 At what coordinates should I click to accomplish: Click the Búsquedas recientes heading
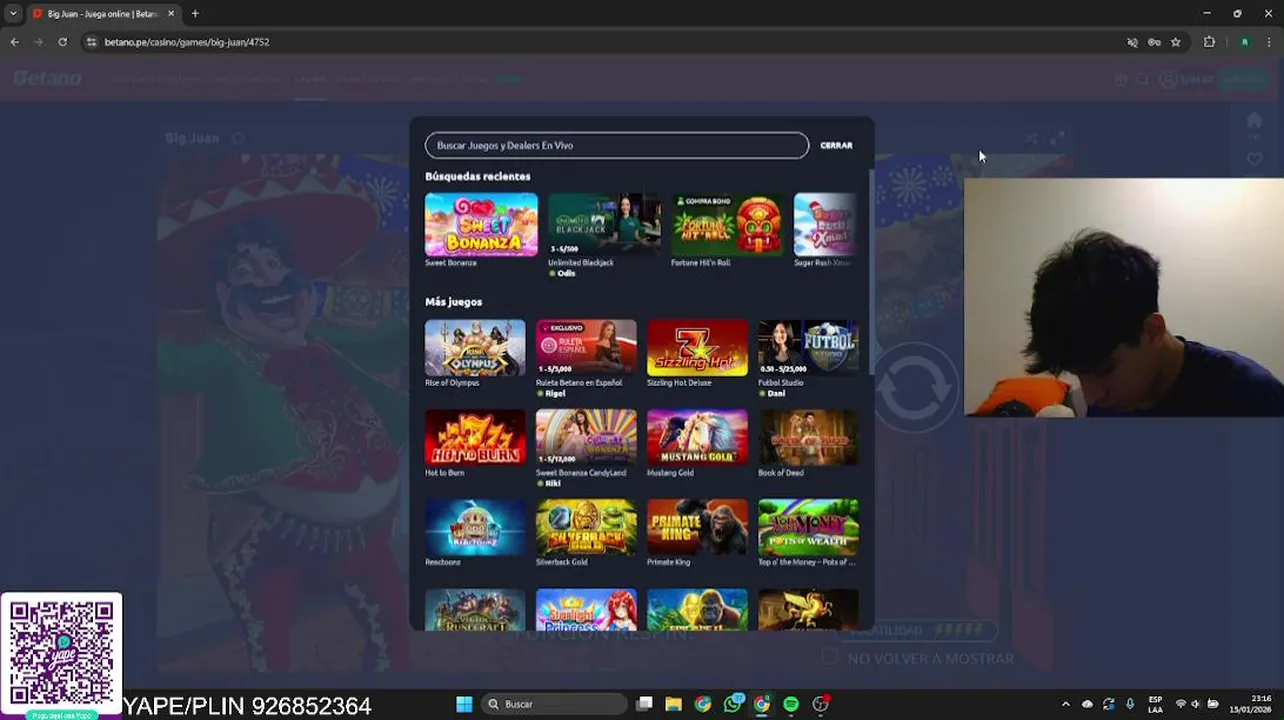pos(478,176)
